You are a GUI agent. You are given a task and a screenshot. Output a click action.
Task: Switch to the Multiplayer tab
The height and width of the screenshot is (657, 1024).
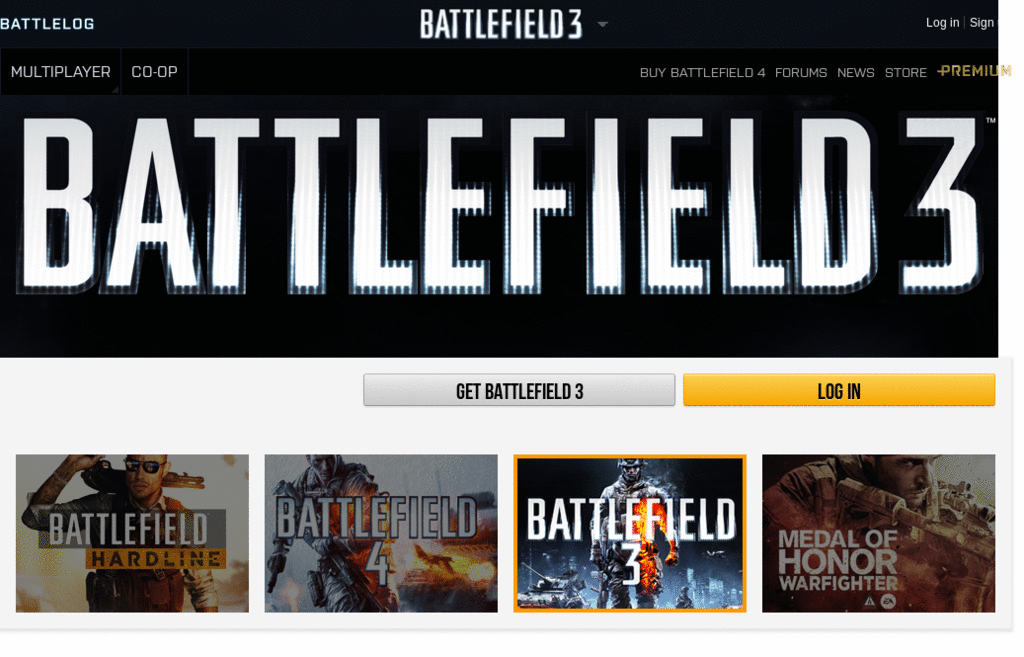point(61,72)
